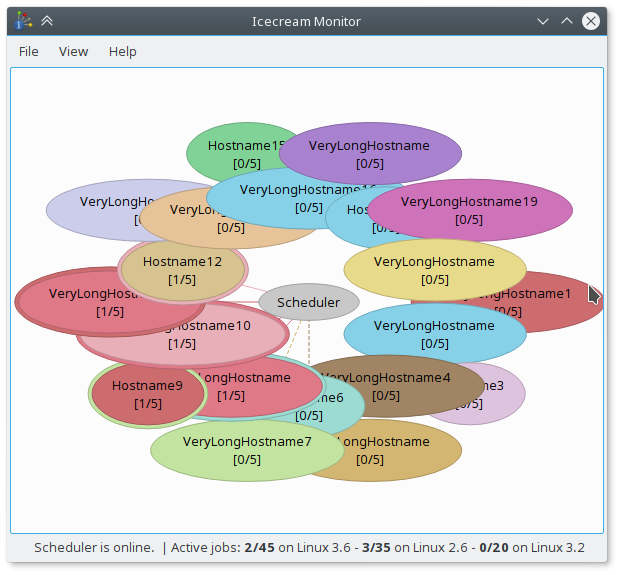Viewport: 620px width, 575px height.
Task: Click the Hostname12 node
Action: point(182,270)
